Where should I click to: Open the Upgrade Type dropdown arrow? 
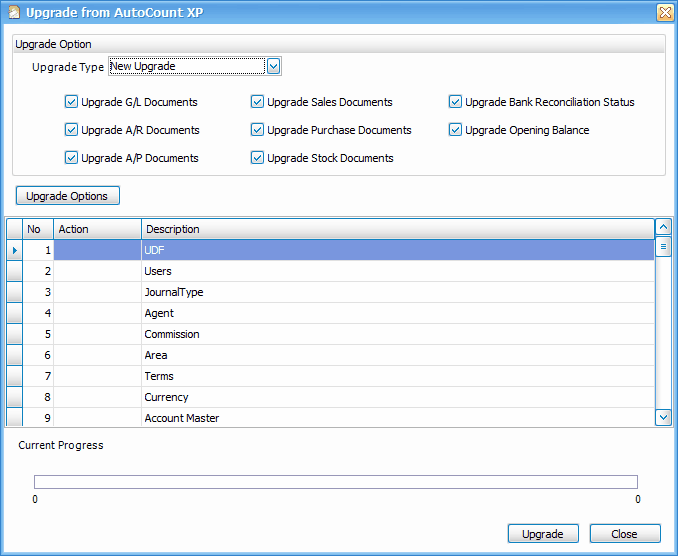click(x=274, y=67)
